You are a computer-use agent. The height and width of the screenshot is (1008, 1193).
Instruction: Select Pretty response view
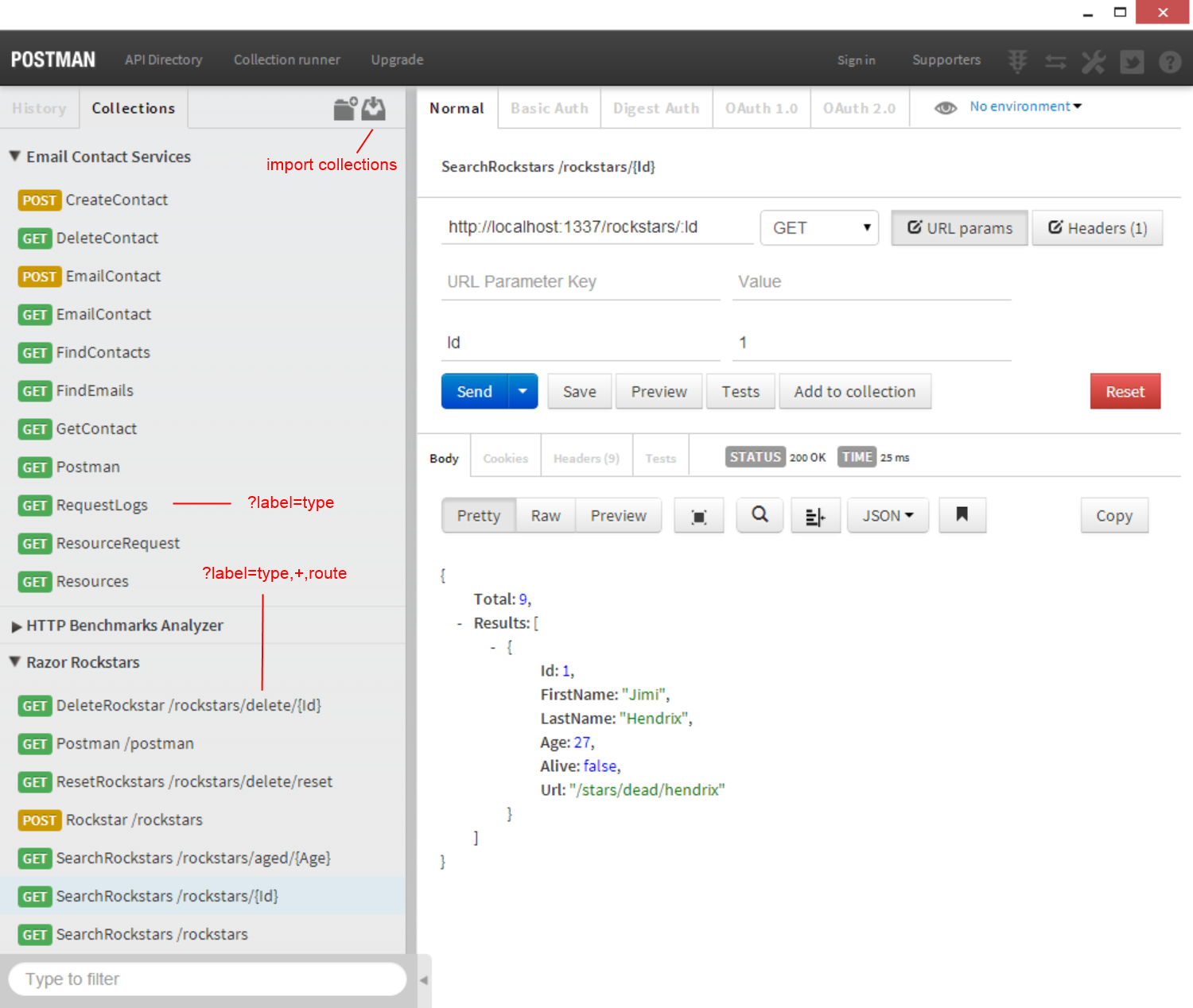tap(479, 516)
